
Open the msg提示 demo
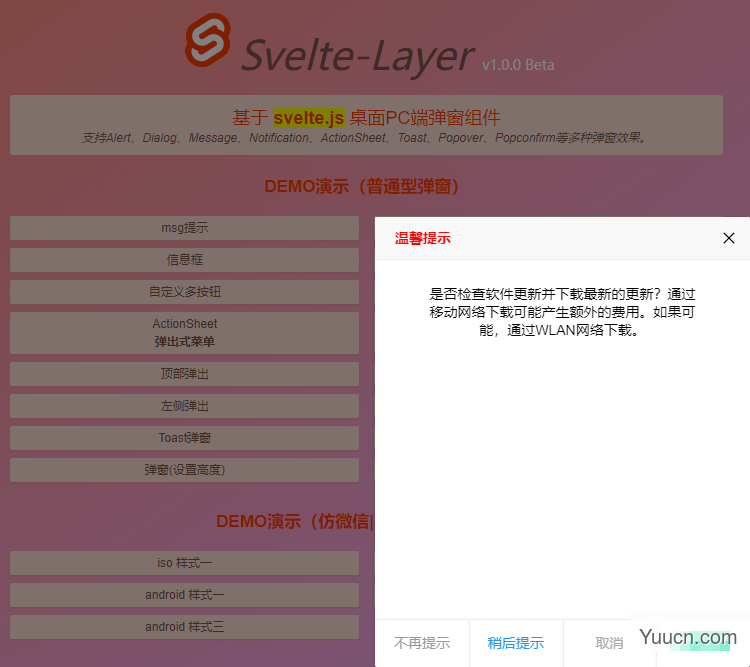coord(184,228)
